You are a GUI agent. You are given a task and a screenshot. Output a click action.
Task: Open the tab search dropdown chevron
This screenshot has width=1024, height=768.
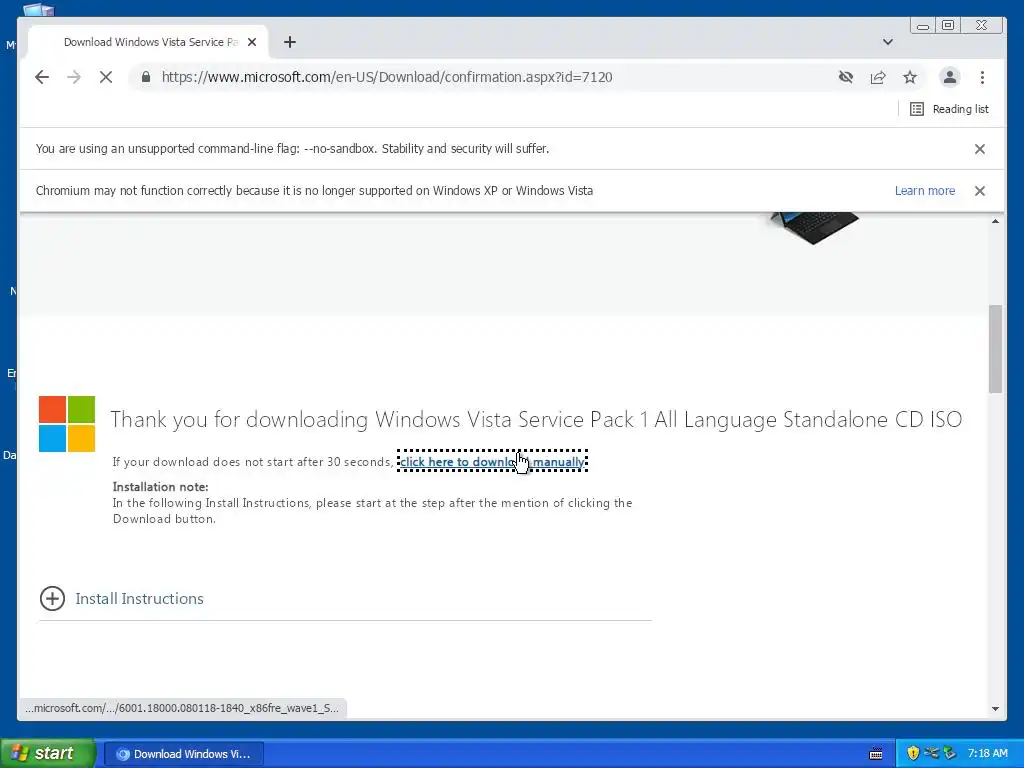click(888, 42)
